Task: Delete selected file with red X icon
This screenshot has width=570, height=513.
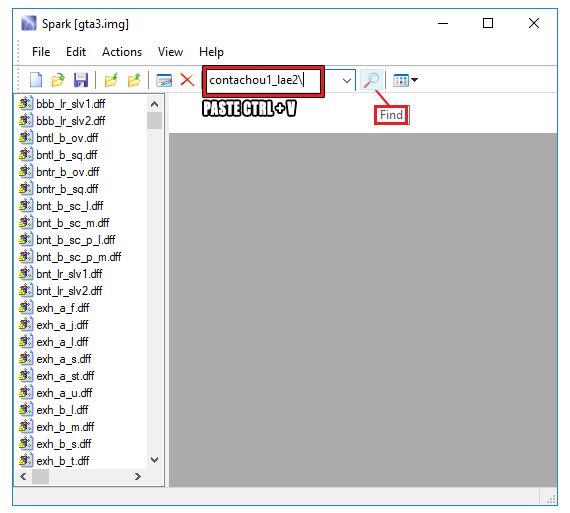Action: pyautogui.click(x=187, y=80)
